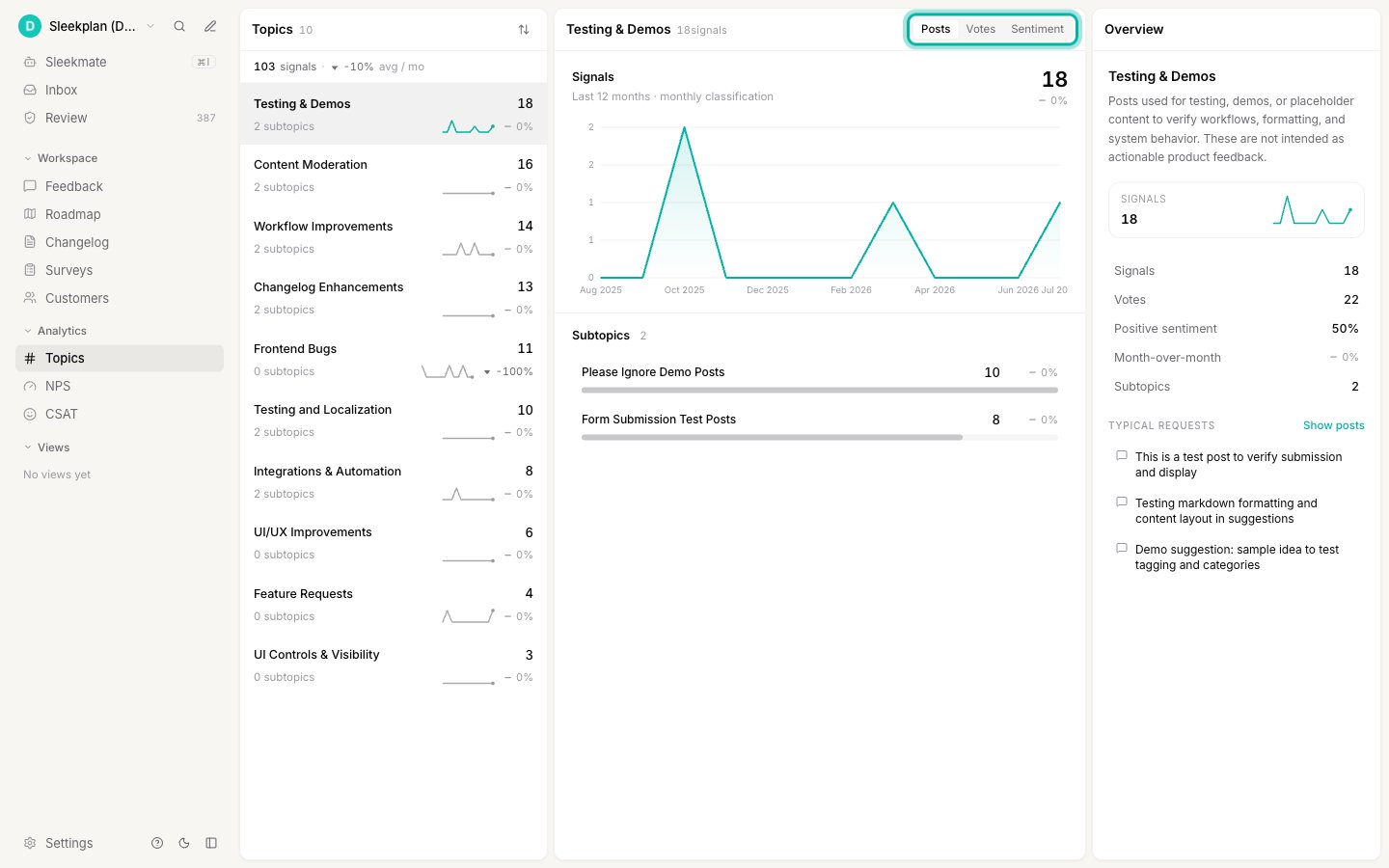Select Testing & Demos topic
Image resolution: width=1389 pixels, height=868 pixels.
pos(394,114)
